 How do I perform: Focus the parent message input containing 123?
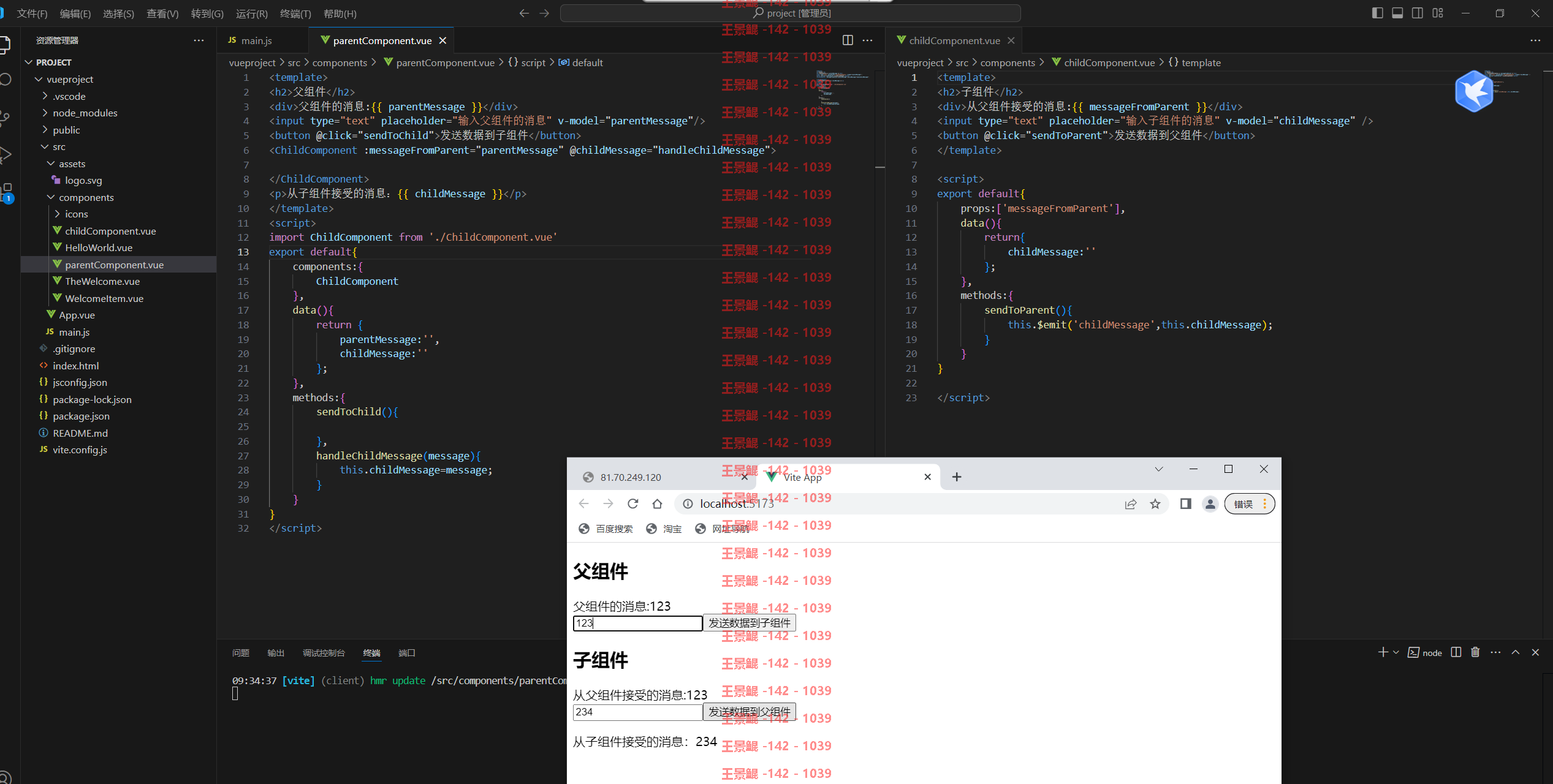pos(637,623)
